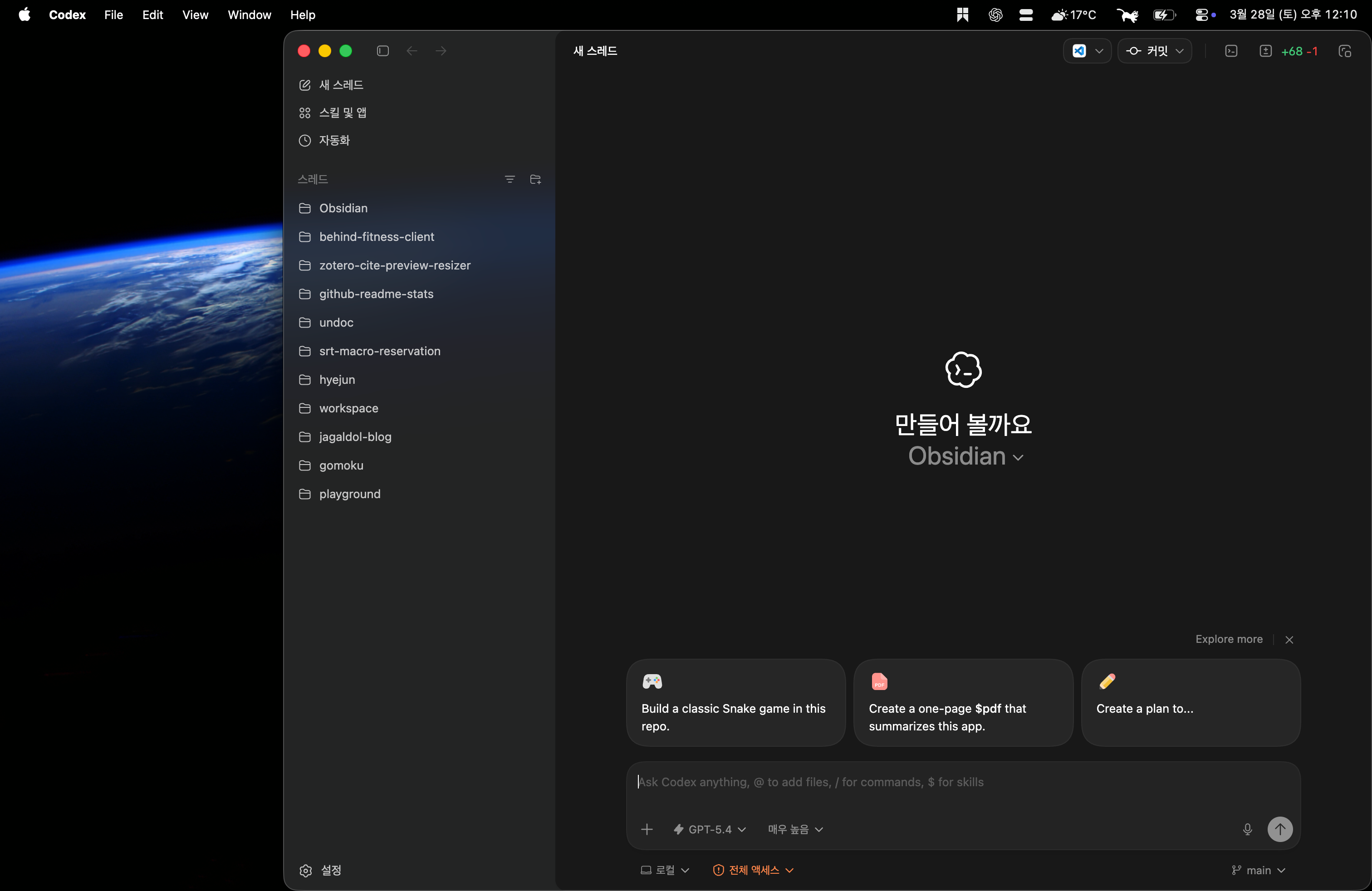Select the microphone icon for voice input
This screenshot has height=891, width=1372.
(x=1248, y=829)
